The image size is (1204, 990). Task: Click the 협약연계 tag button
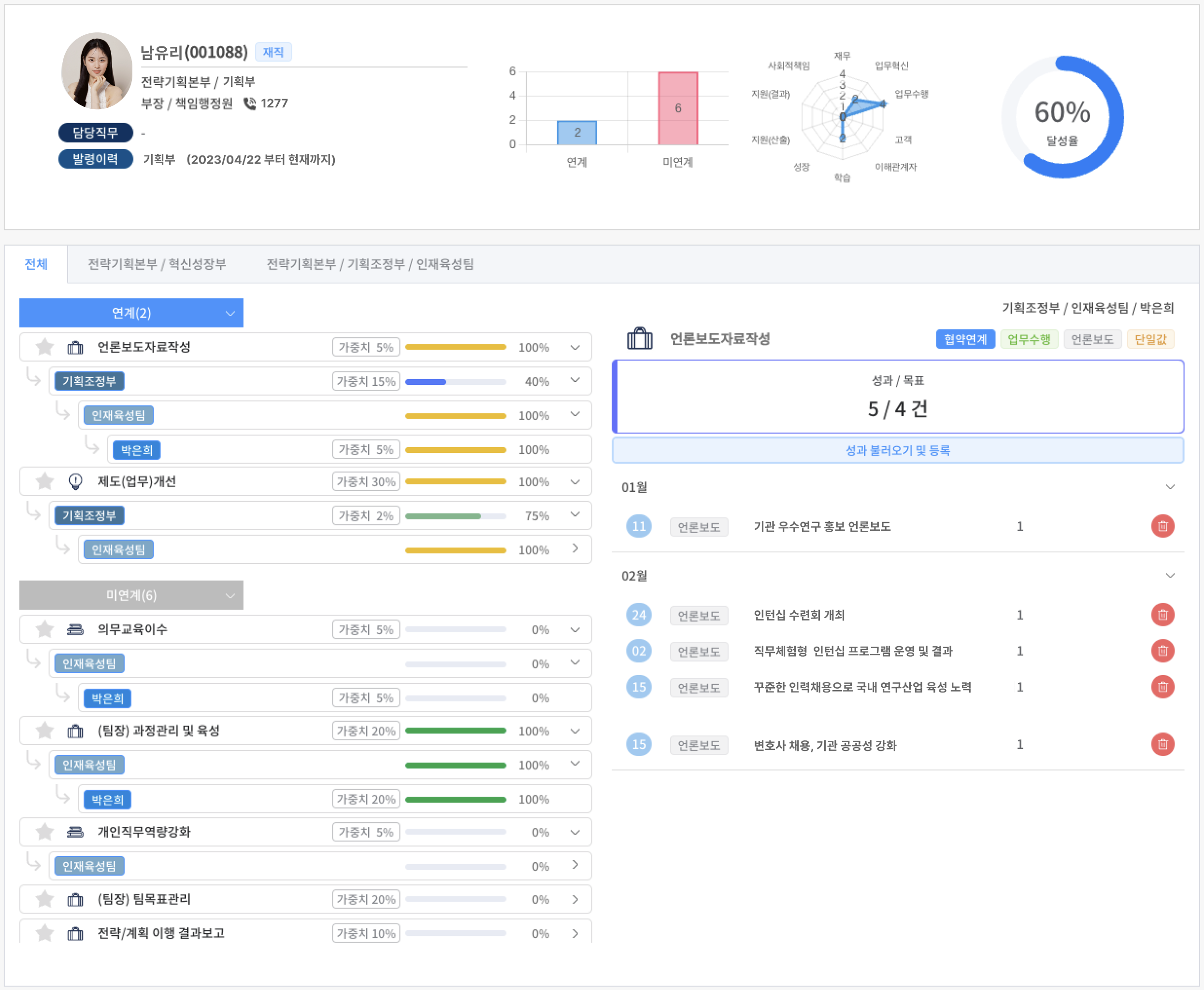pos(965,339)
